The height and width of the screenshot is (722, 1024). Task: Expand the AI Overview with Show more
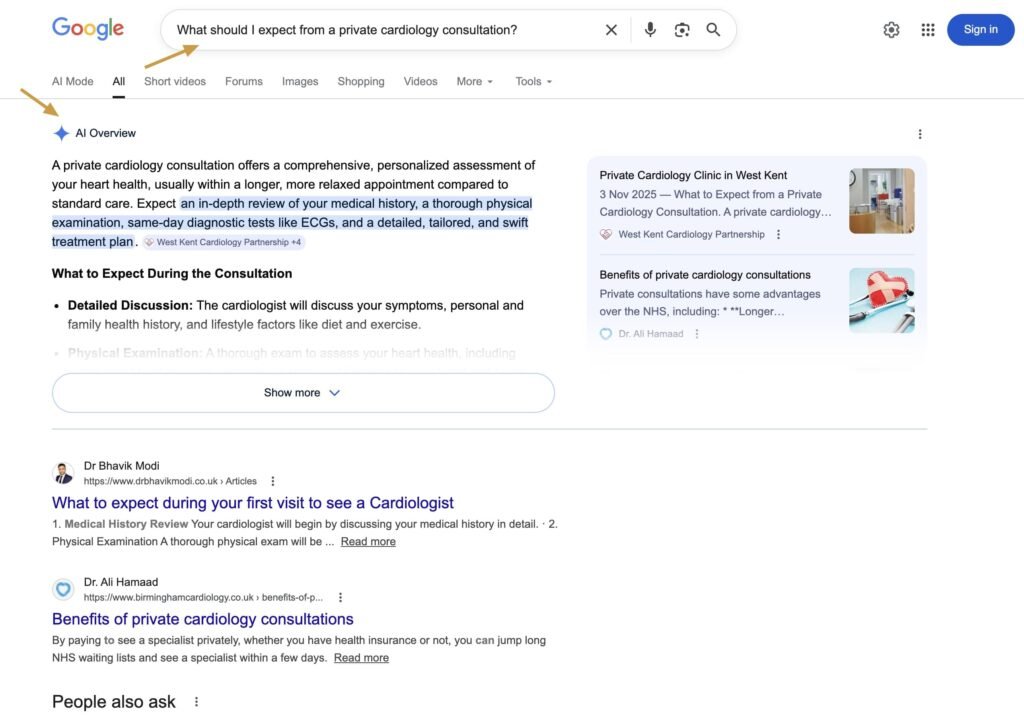tap(302, 392)
